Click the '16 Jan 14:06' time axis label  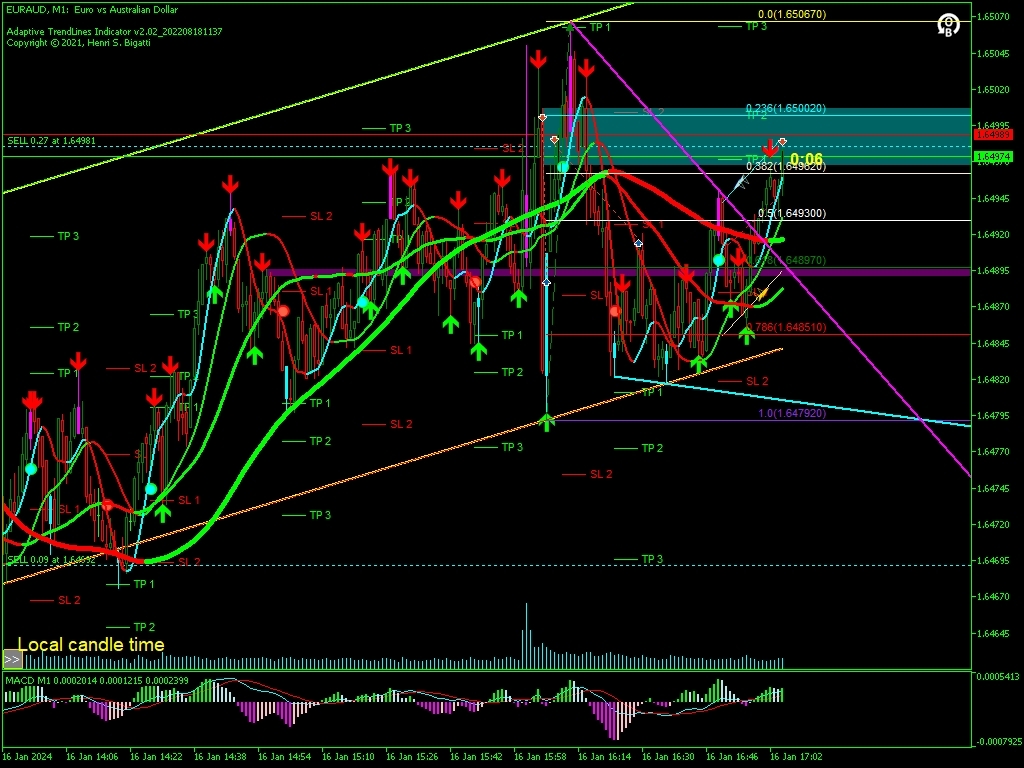tap(92, 757)
